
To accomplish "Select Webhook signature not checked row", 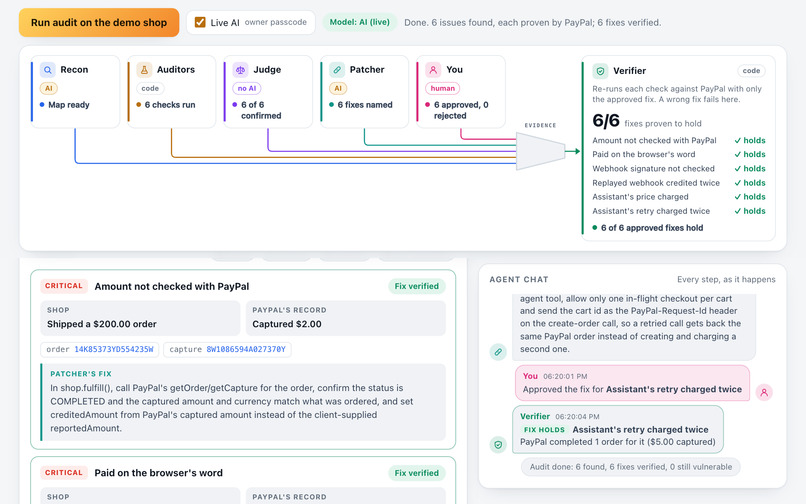I will coord(679,169).
